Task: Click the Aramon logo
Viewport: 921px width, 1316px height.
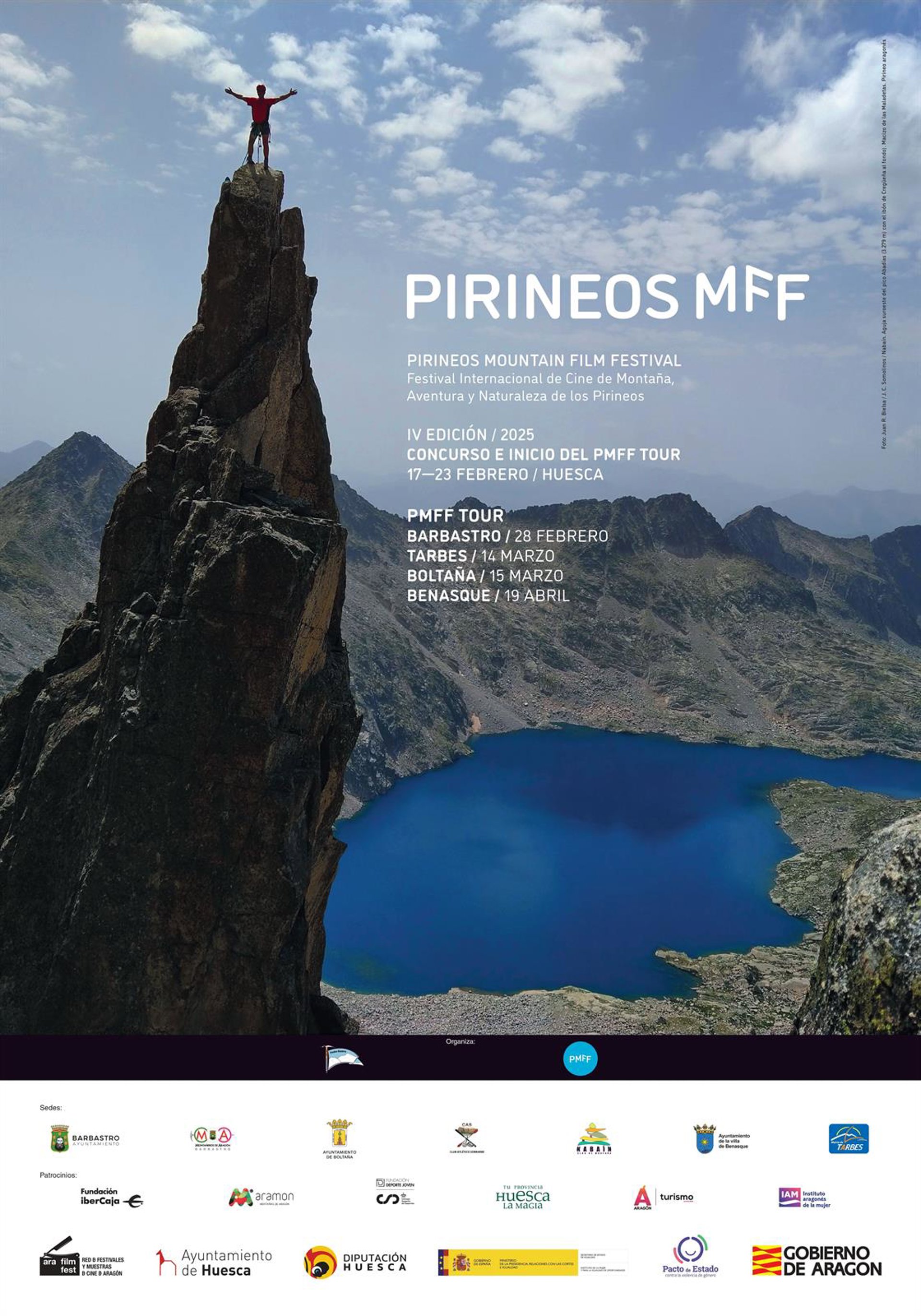Action: pos(261,1197)
